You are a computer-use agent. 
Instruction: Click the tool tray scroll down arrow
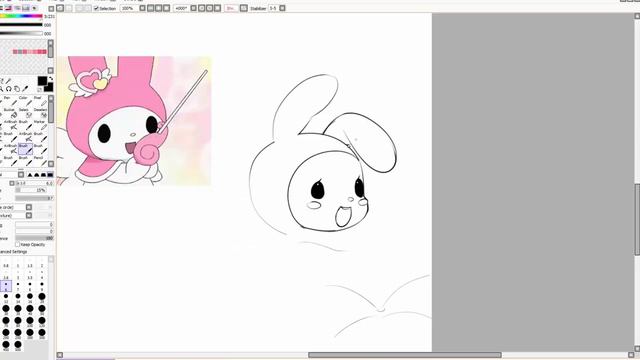[51, 164]
